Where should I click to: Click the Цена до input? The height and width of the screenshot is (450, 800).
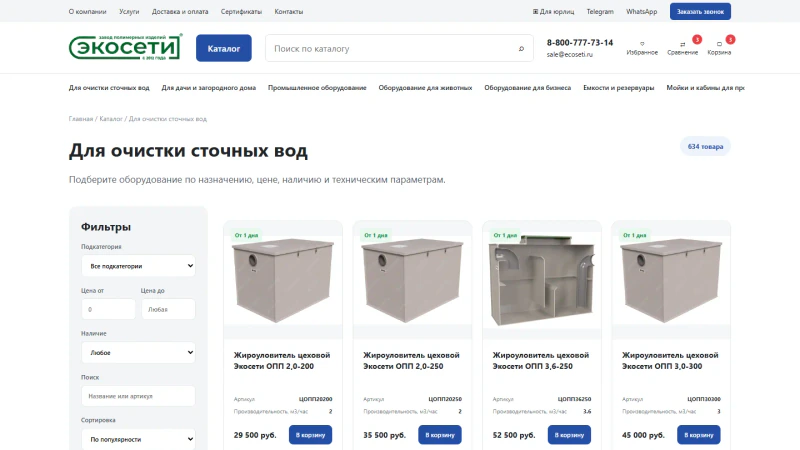168,309
